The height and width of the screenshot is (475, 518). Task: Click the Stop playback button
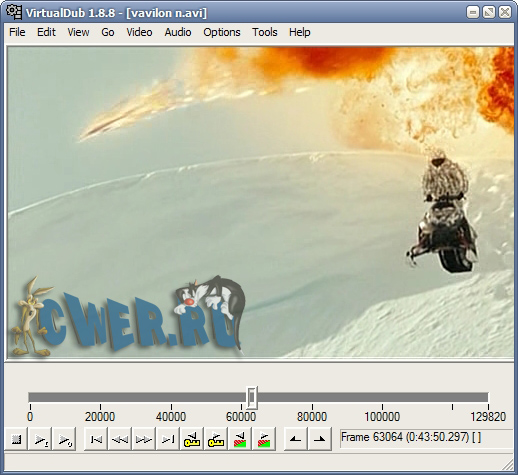16,439
